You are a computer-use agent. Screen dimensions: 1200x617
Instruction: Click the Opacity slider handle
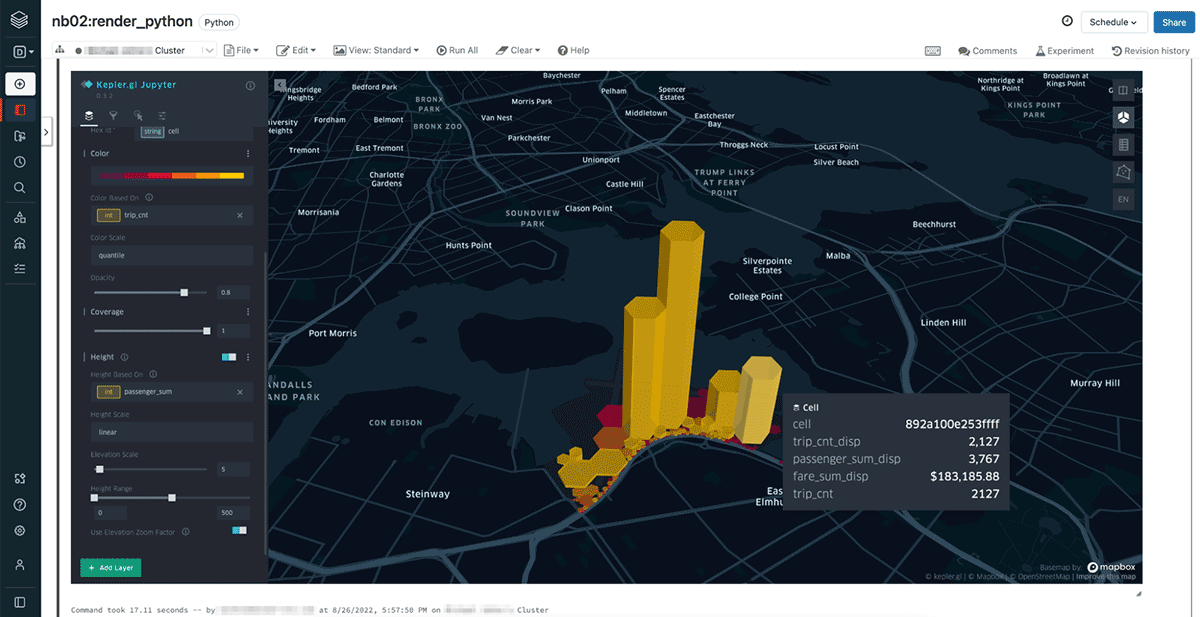click(184, 293)
